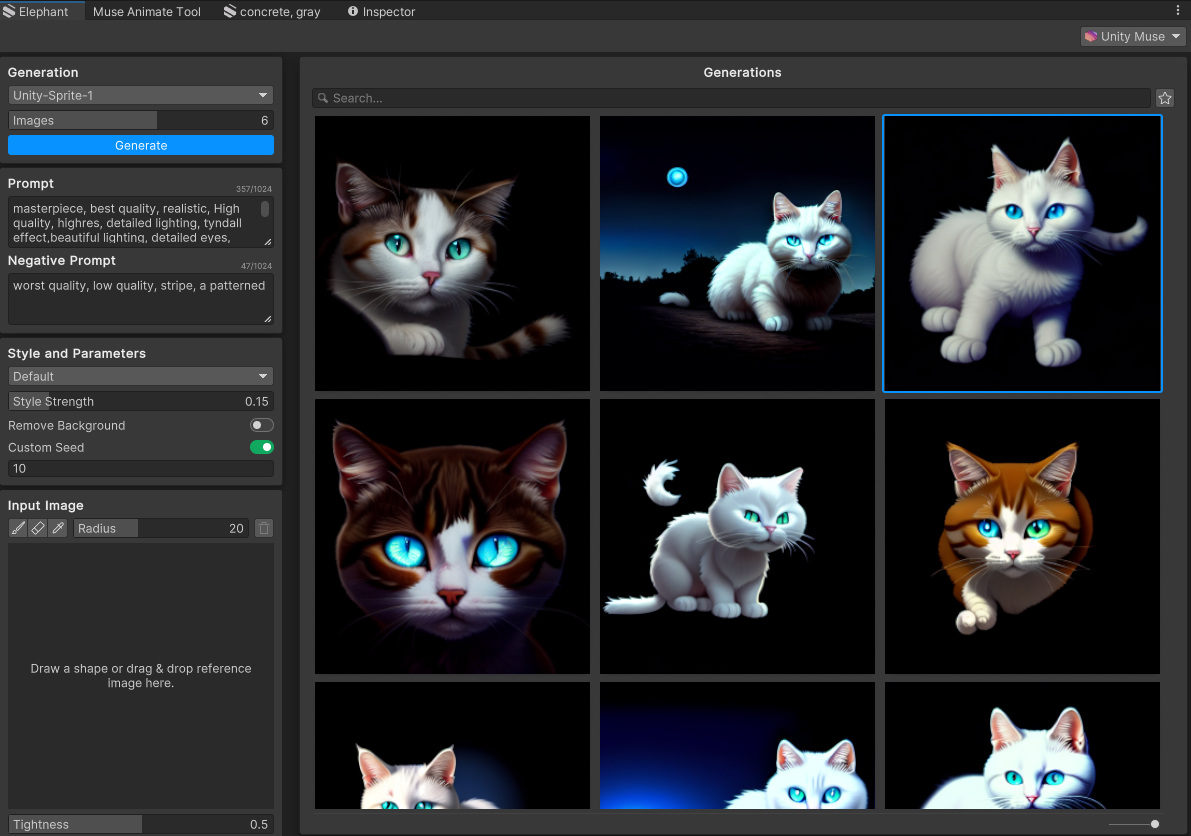Viewport: 1191px width, 836px height.
Task: Adjust the Radius slider
Action: tap(161, 528)
